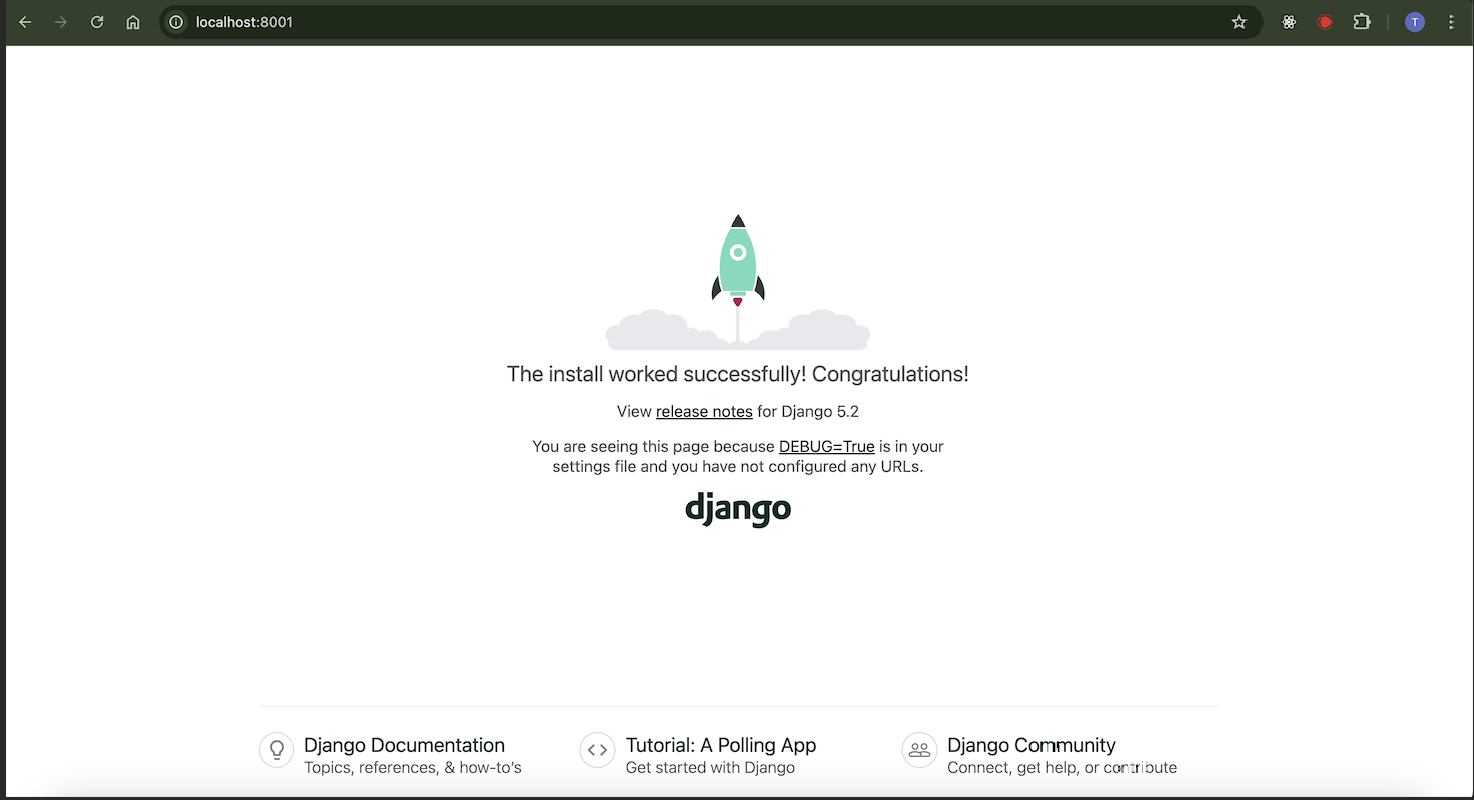Click "Topics, references, & how-to's" text
The height and width of the screenshot is (800, 1474).
click(x=413, y=768)
